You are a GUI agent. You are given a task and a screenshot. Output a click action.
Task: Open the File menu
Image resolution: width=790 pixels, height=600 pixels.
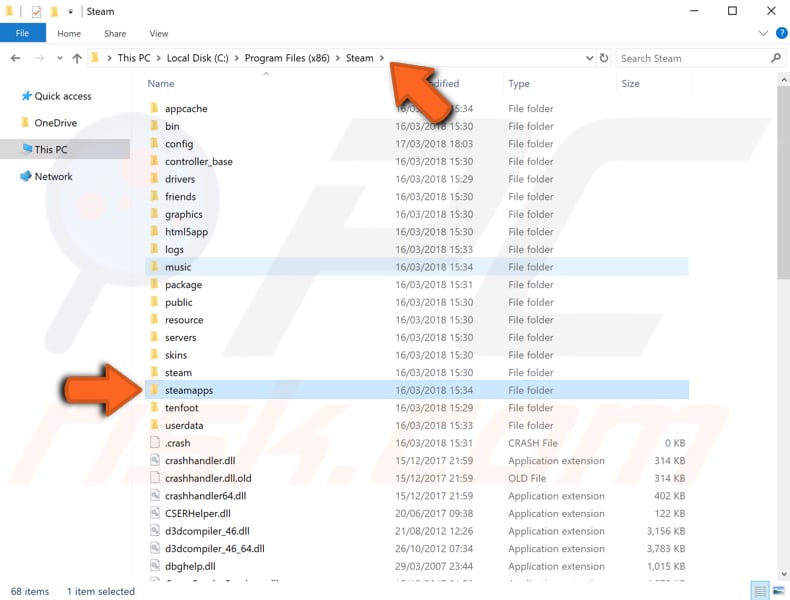coord(23,33)
